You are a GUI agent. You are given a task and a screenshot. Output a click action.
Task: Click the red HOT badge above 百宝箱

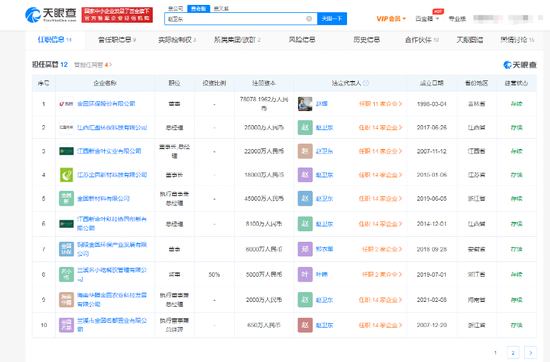pyautogui.click(x=438, y=11)
